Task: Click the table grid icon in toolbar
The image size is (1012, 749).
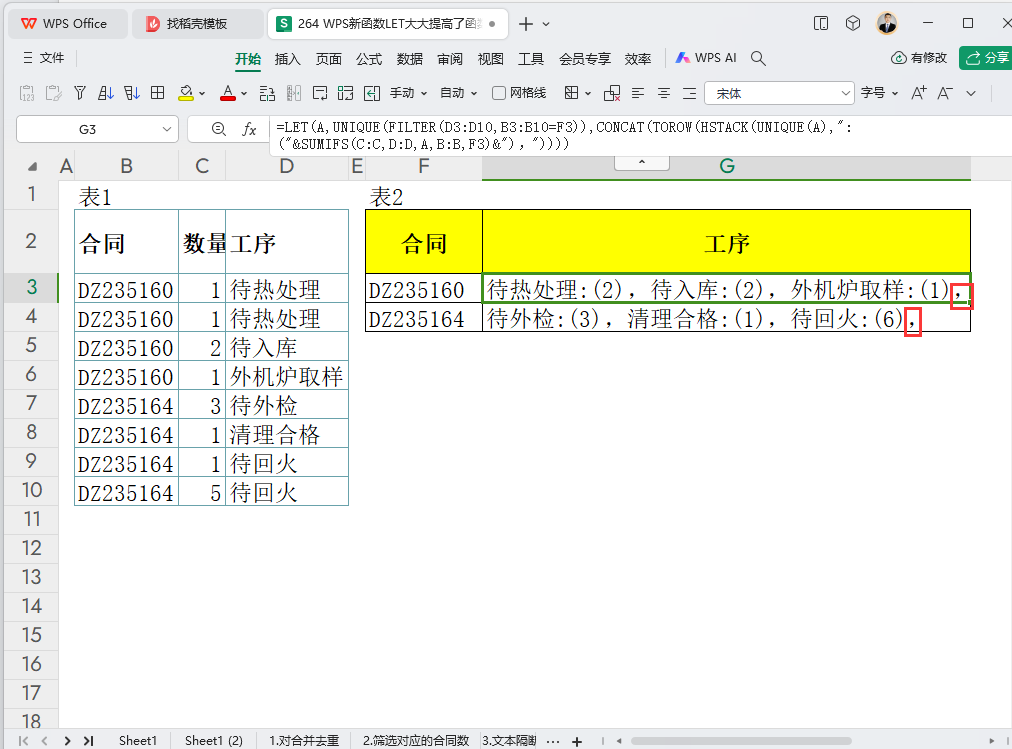Action: click(157, 94)
